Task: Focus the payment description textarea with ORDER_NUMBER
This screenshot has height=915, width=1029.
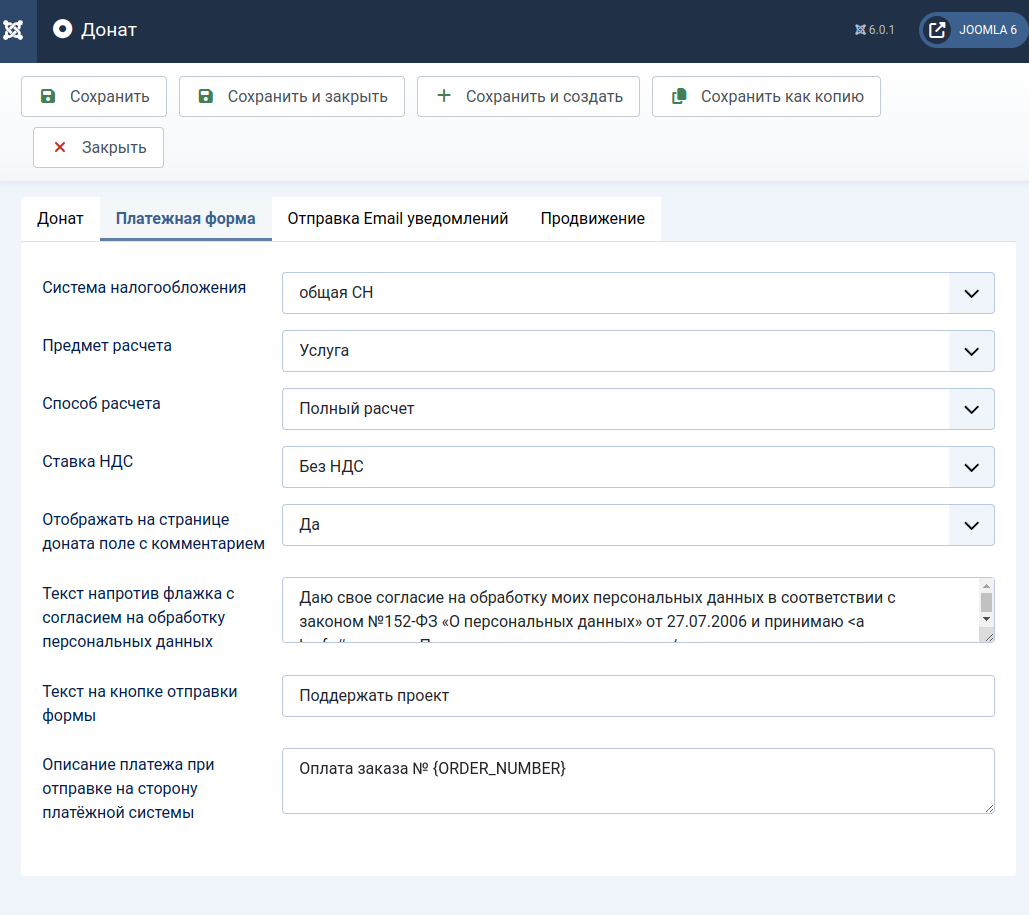Action: pyautogui.click(x=637, y=781)
